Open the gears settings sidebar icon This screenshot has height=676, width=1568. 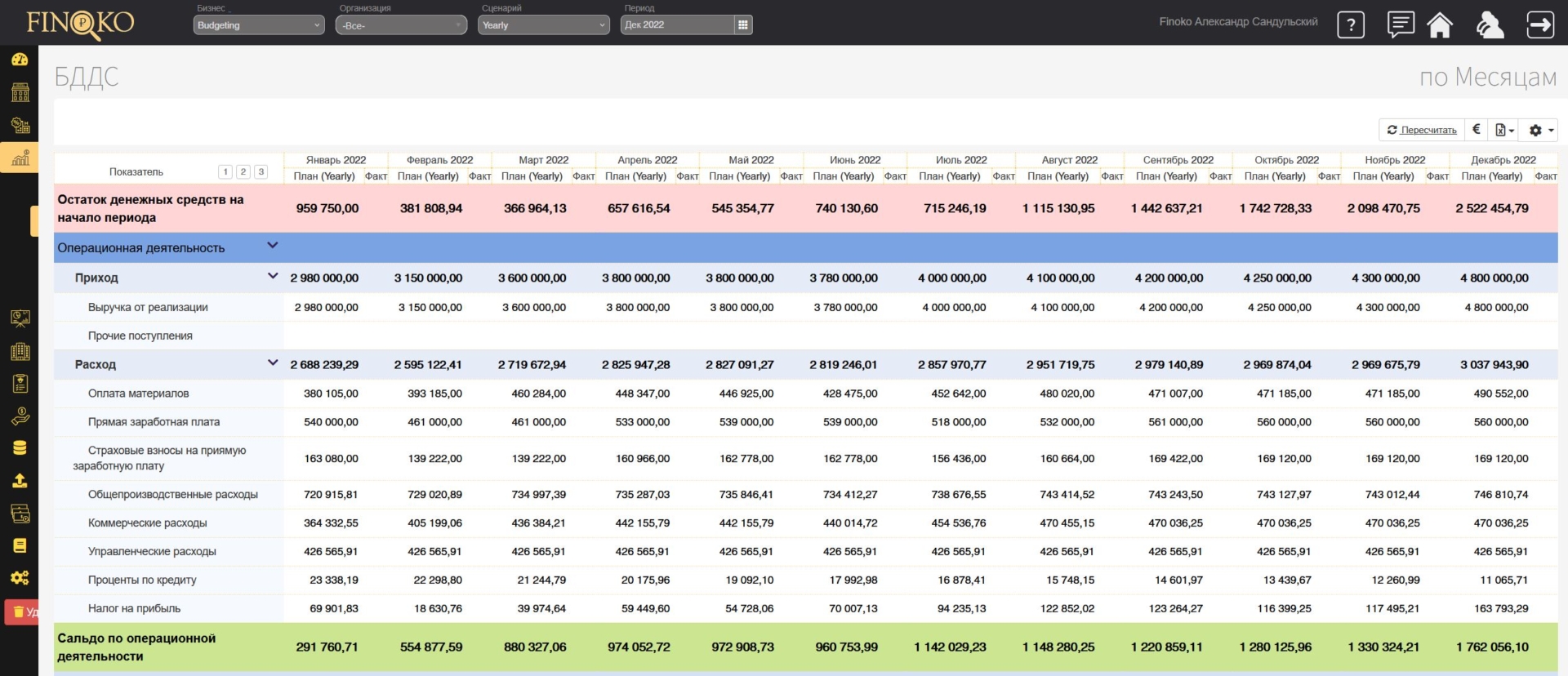pyautogui.click(x=20, y=578)
